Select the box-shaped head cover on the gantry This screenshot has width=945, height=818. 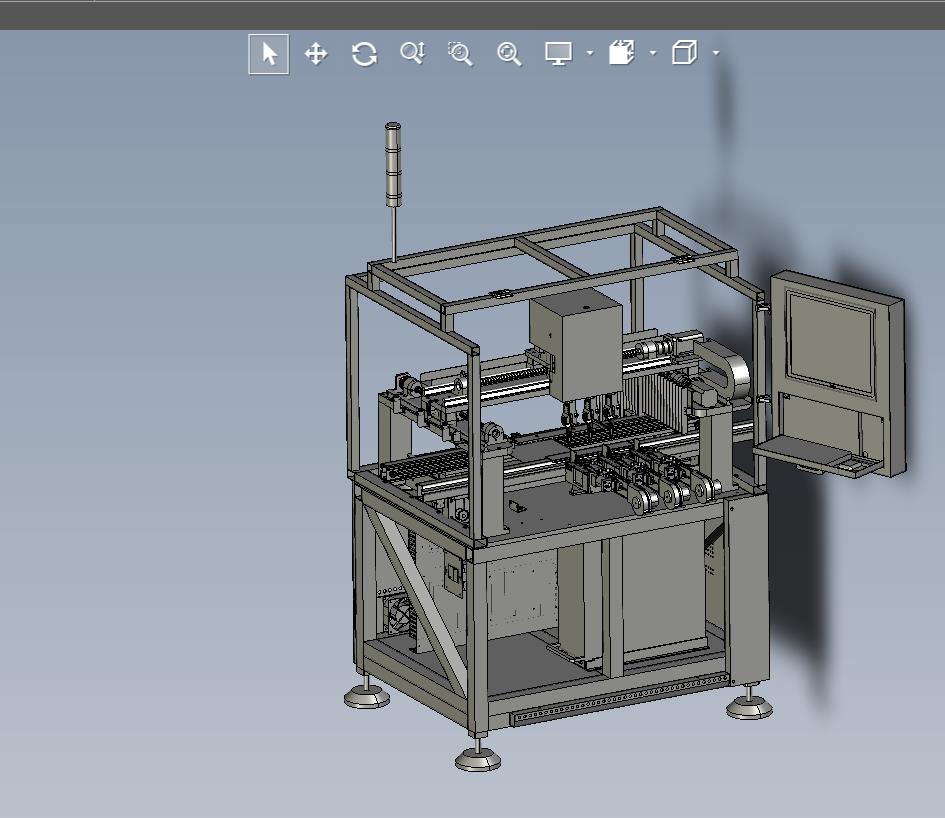[576, 347]
